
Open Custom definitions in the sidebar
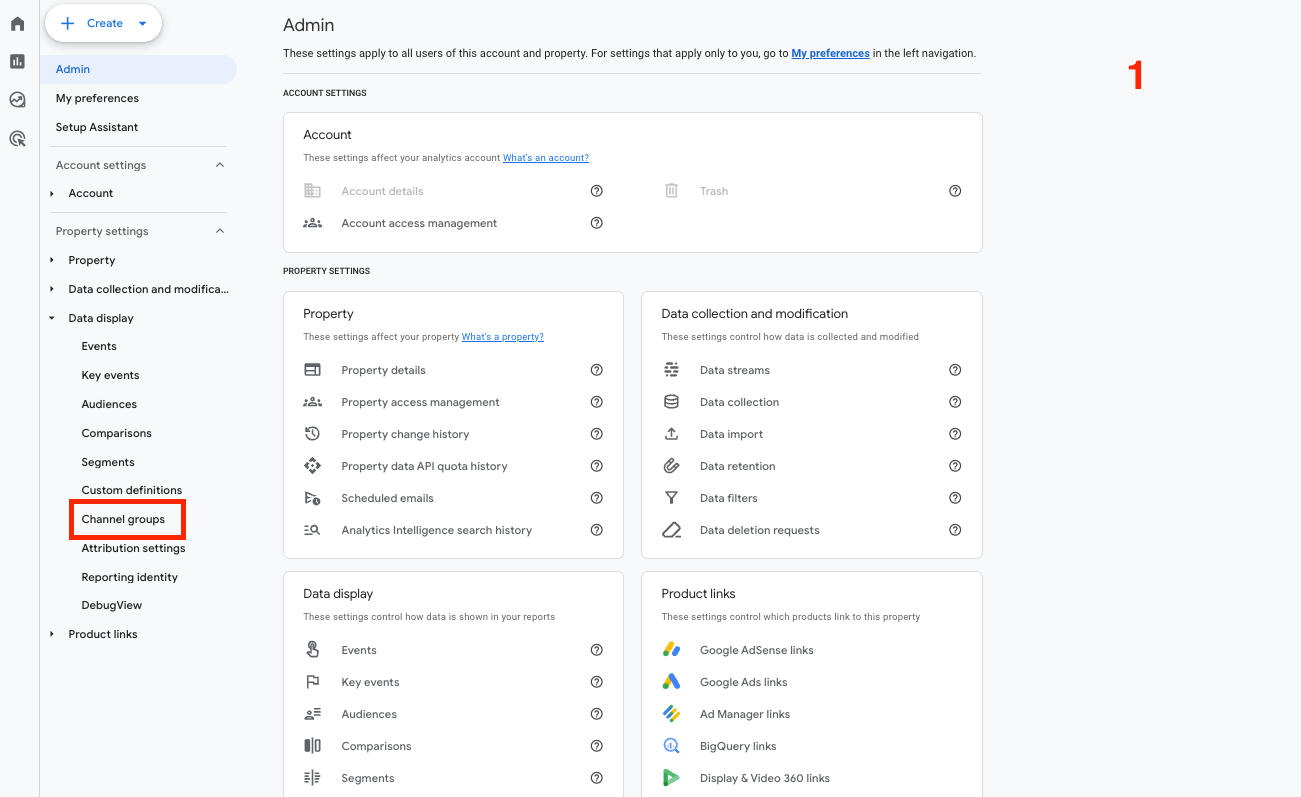point(132,490)
